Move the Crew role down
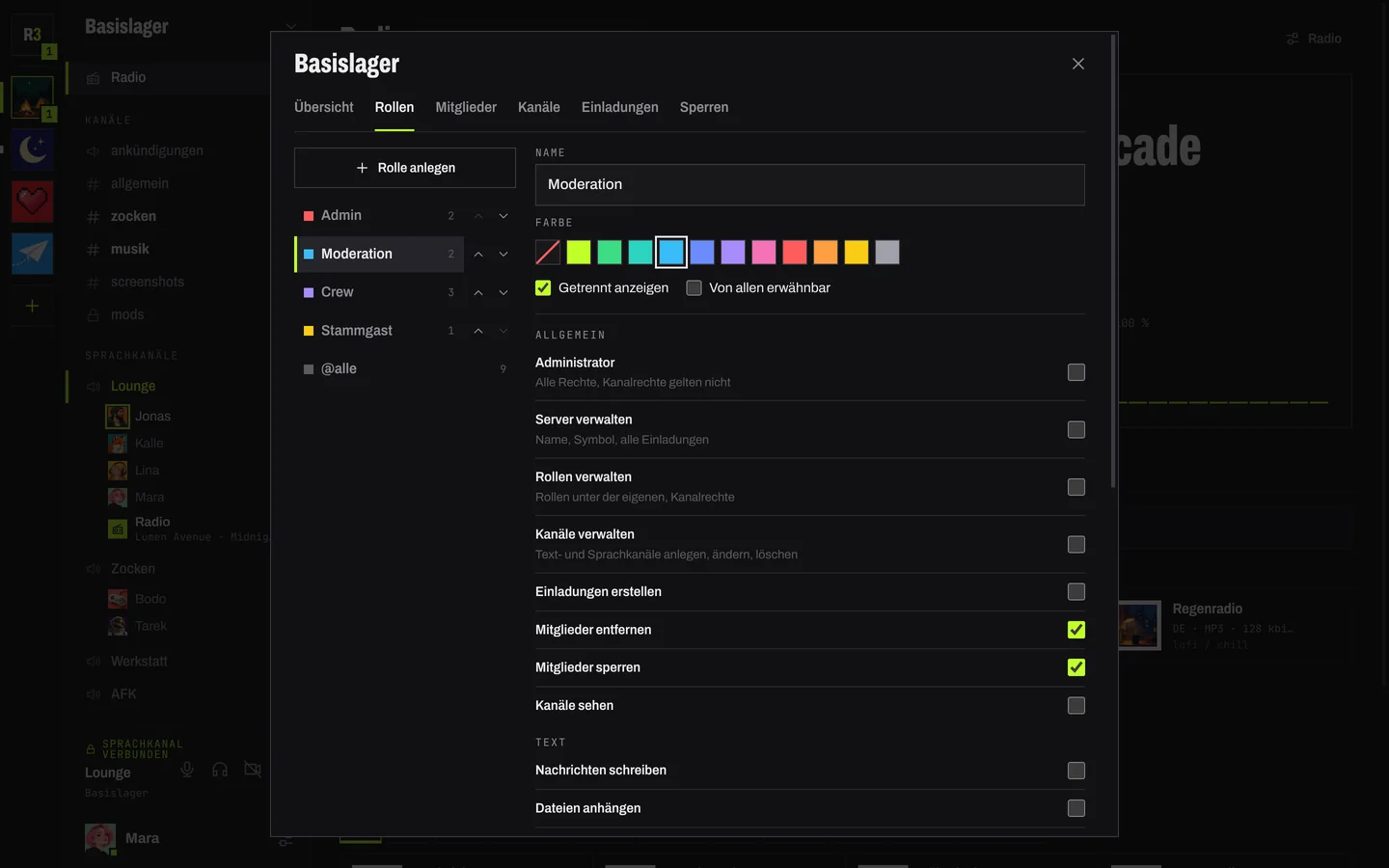Screen dimensions: 1389x868 click(x=504, y=292)
